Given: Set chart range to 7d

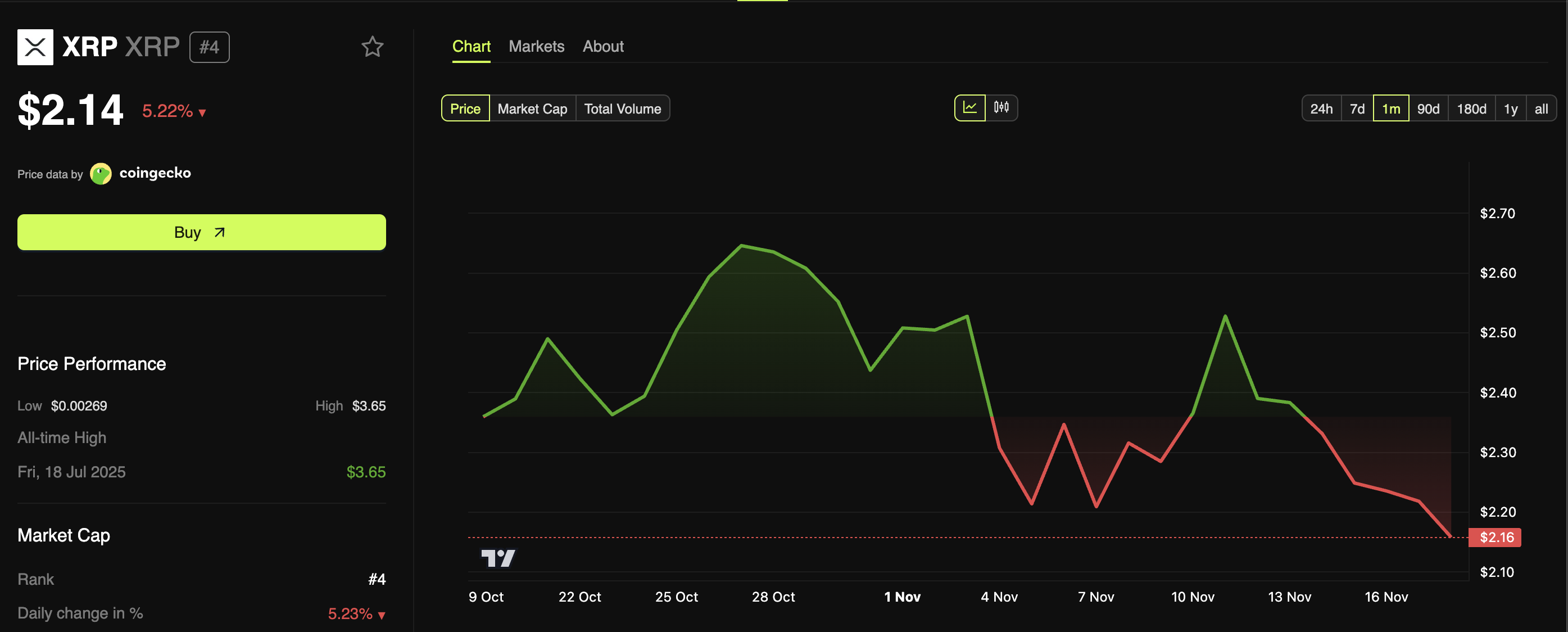Looking at the screenshot, I should pyautogui.click(x=1357, y=109).
